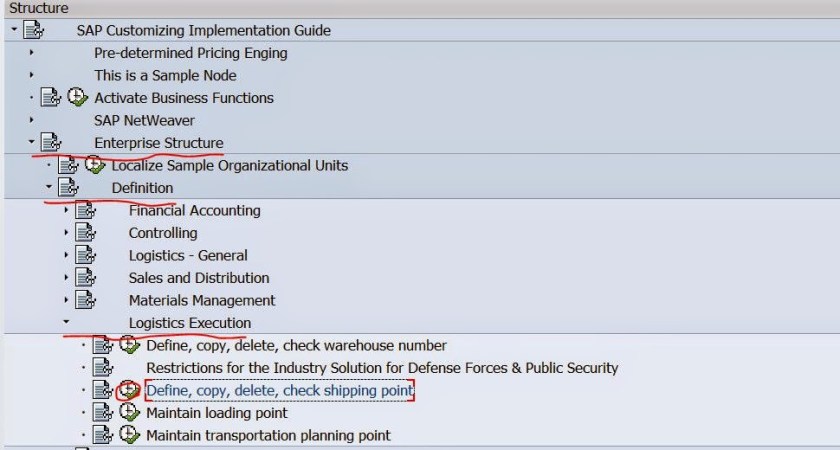Open documentation icon for Maintain transportation planning point
The width and height of the screenshot is (840, 450).
click(x=103, y=435)
